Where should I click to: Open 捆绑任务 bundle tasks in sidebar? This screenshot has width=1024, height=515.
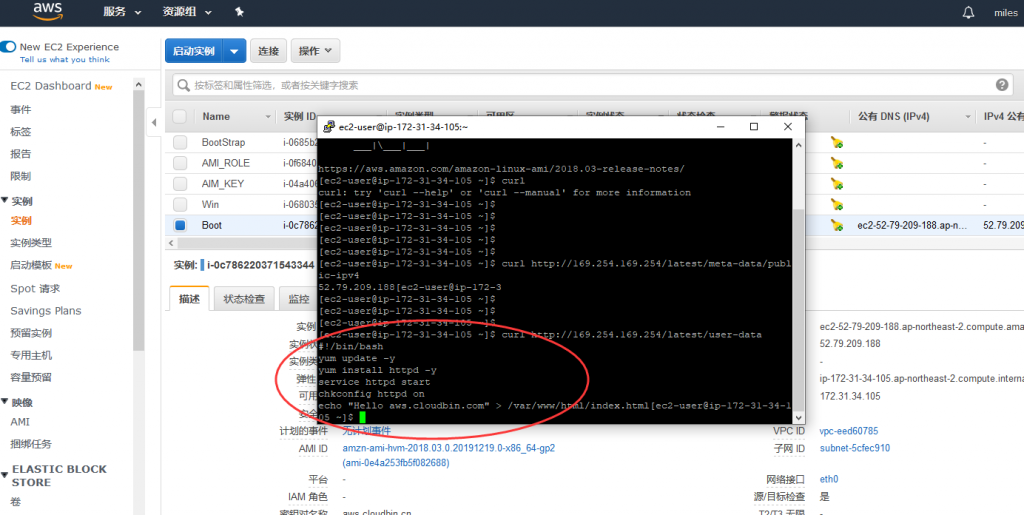click(x=31, y=444)
